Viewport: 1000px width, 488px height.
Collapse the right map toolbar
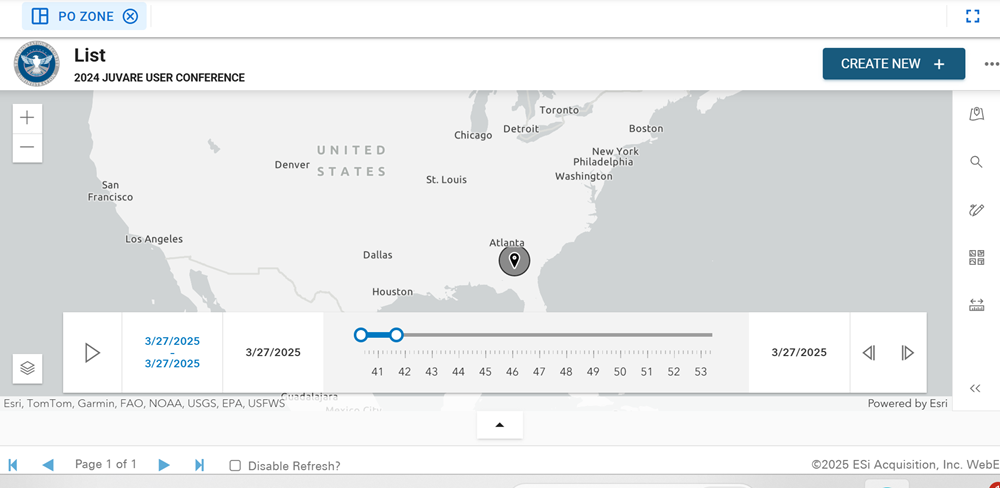pyautogui.click(x=976, y=389)
